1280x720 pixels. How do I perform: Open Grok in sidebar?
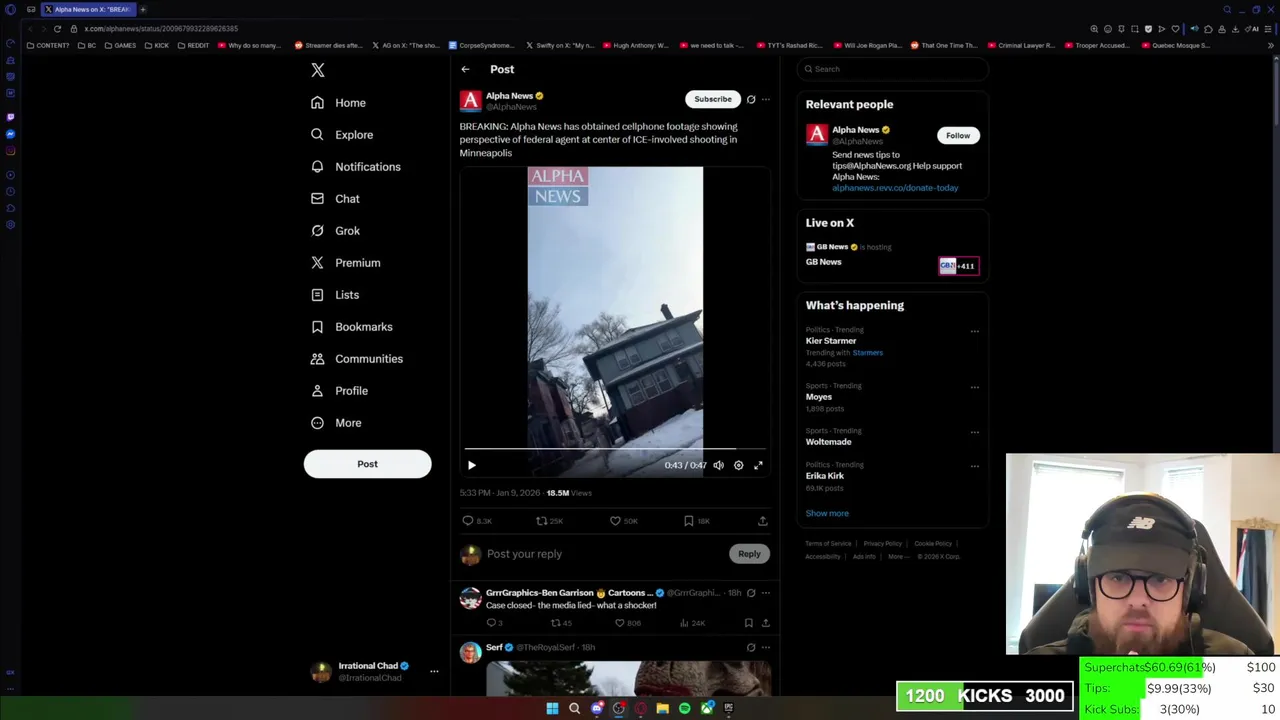coord(335,231)
